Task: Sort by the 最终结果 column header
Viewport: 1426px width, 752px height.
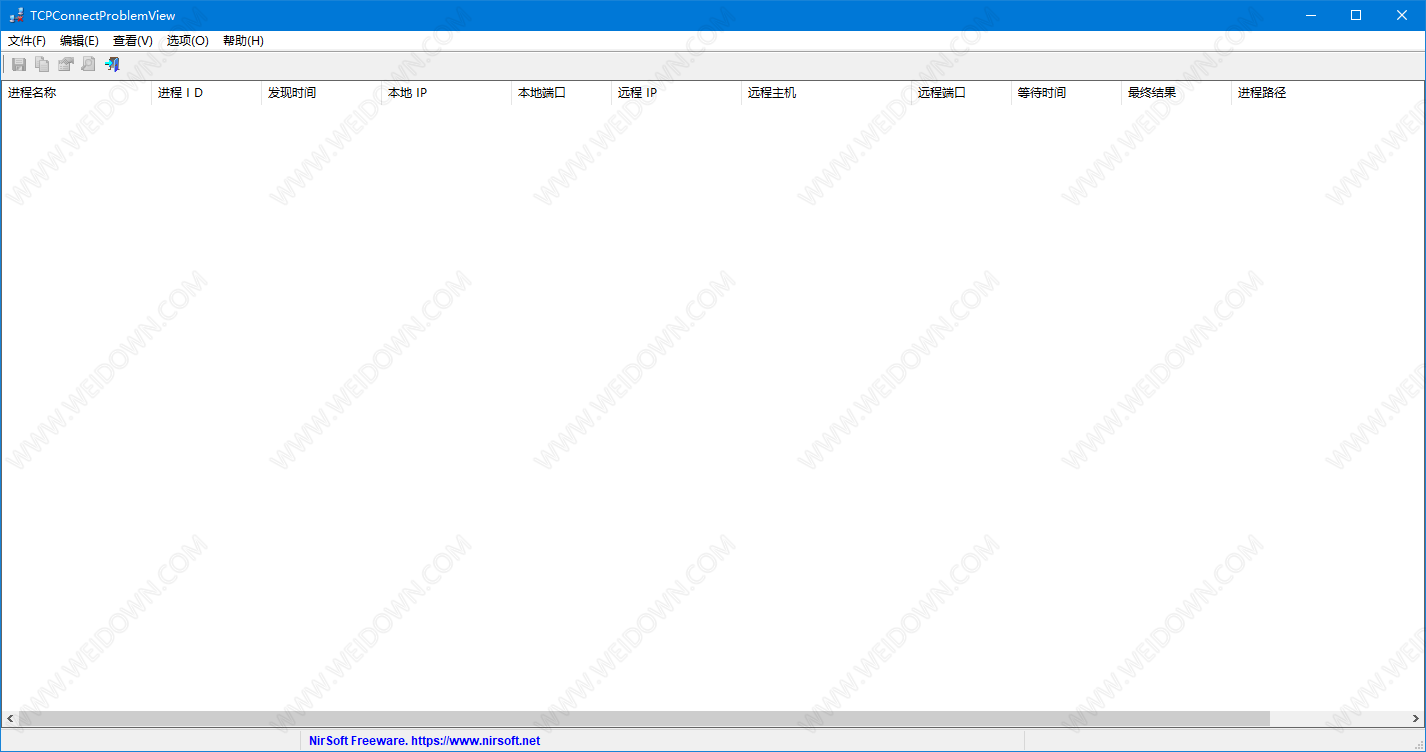Action: pyautogui.click(x=1176, y=93)
